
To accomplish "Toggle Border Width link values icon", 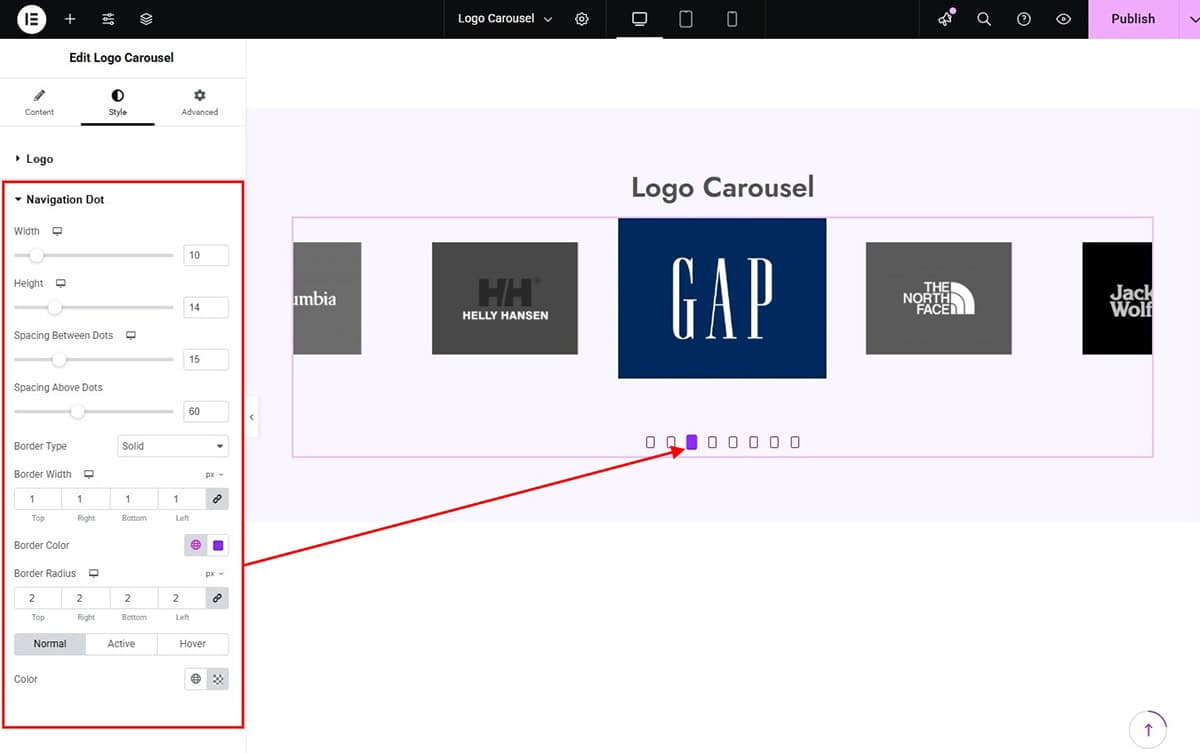I will point(217,499).
